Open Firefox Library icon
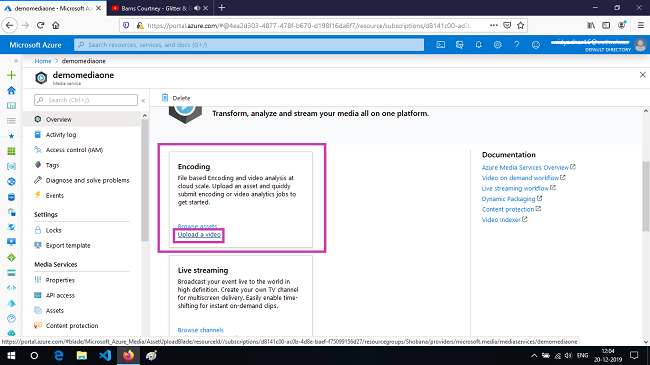The width and height of the screenshot is (650, 365). [591, 25]
